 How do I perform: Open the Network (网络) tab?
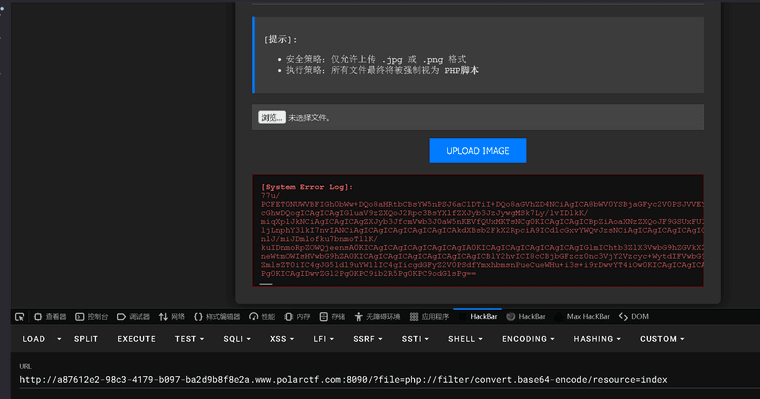tap(172, 317)
